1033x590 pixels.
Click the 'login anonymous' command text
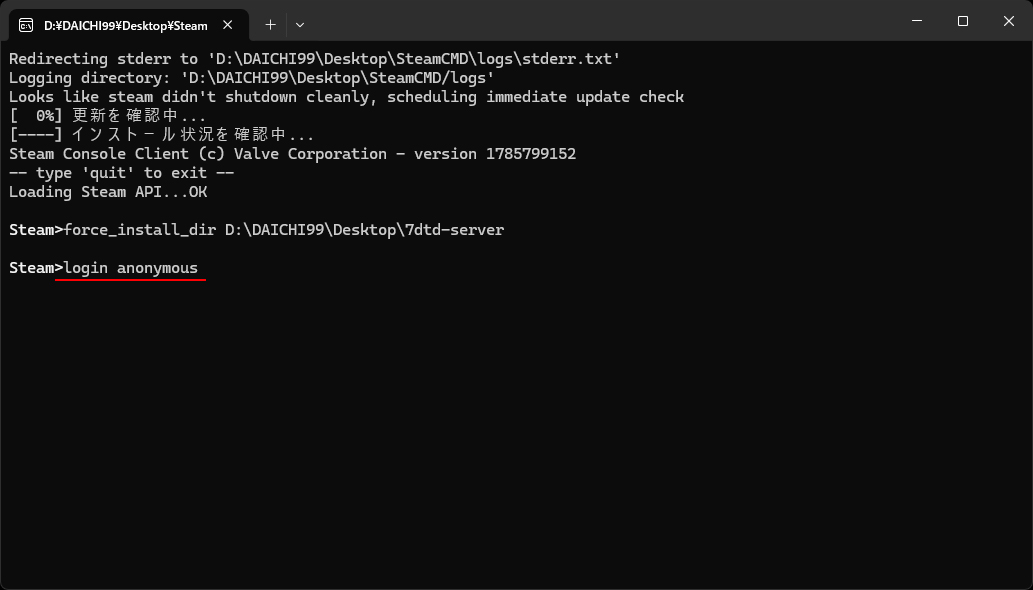click(x=130, y=268)
